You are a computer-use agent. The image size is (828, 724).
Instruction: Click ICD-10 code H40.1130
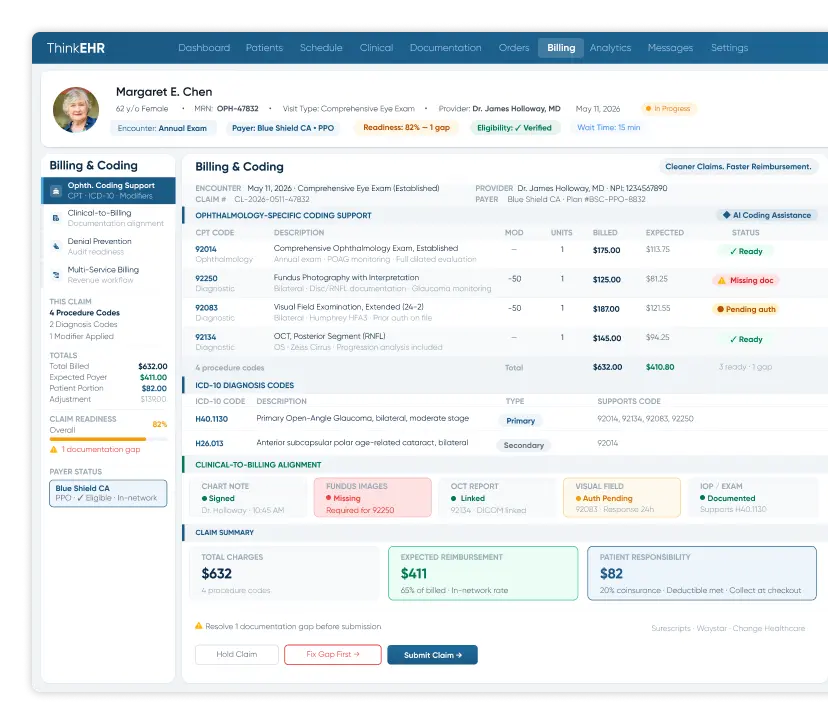pos(212,419)
